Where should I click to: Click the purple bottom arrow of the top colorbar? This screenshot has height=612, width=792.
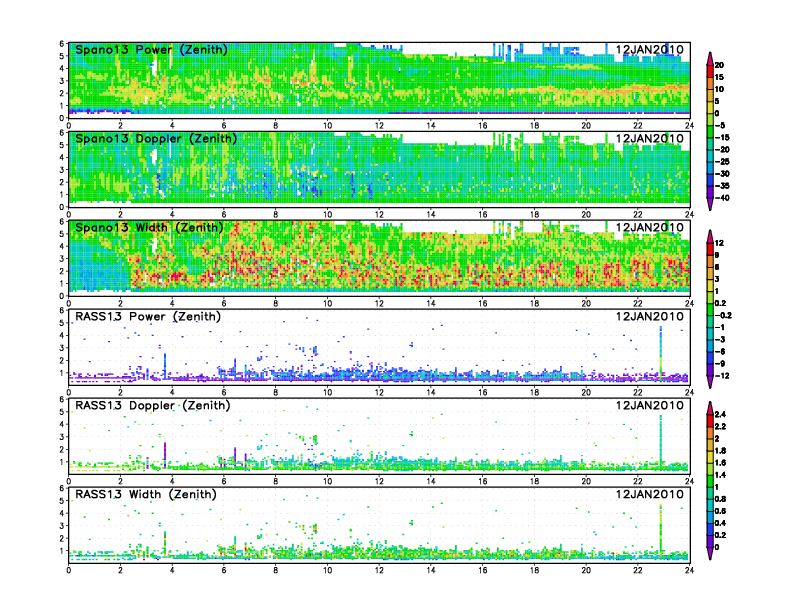710,204
